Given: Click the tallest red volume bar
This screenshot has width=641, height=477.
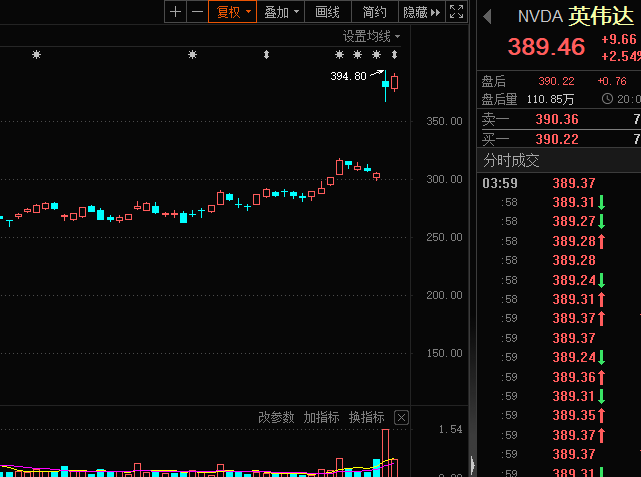Looking at the screenshot, I should (x=385, y=453).
